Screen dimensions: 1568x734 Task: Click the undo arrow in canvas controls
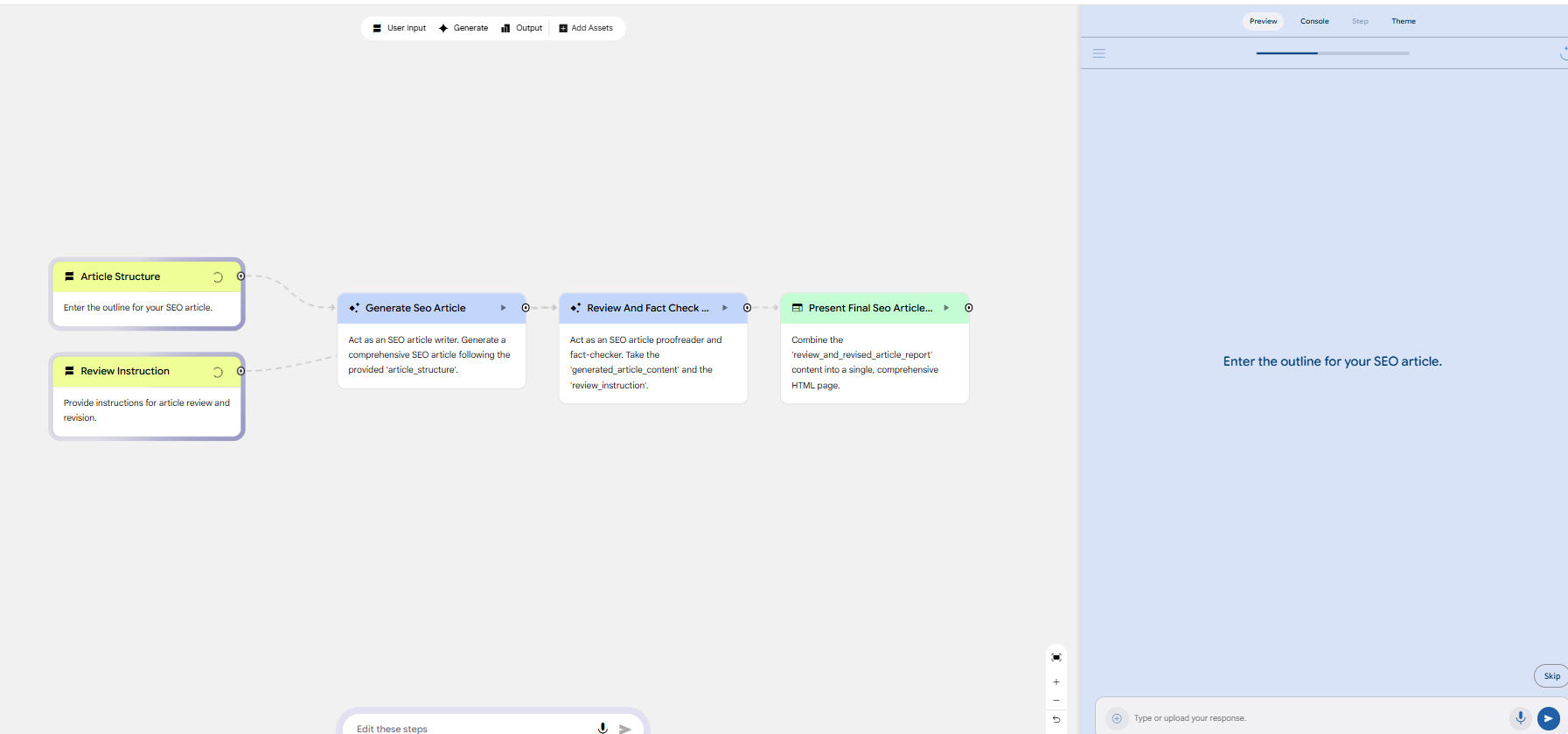click(x=1056, y=719)
